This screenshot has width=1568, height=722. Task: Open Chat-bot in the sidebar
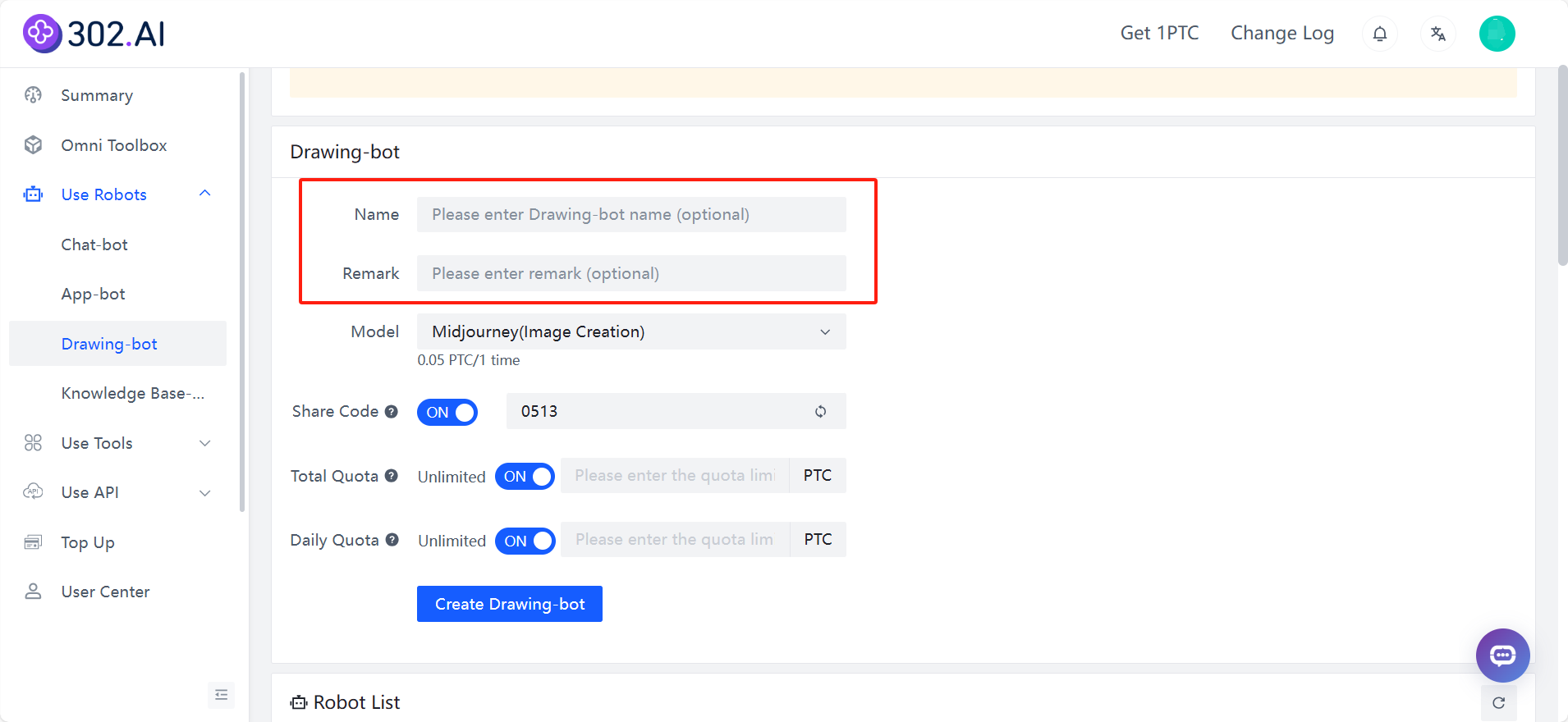[94, 244]
